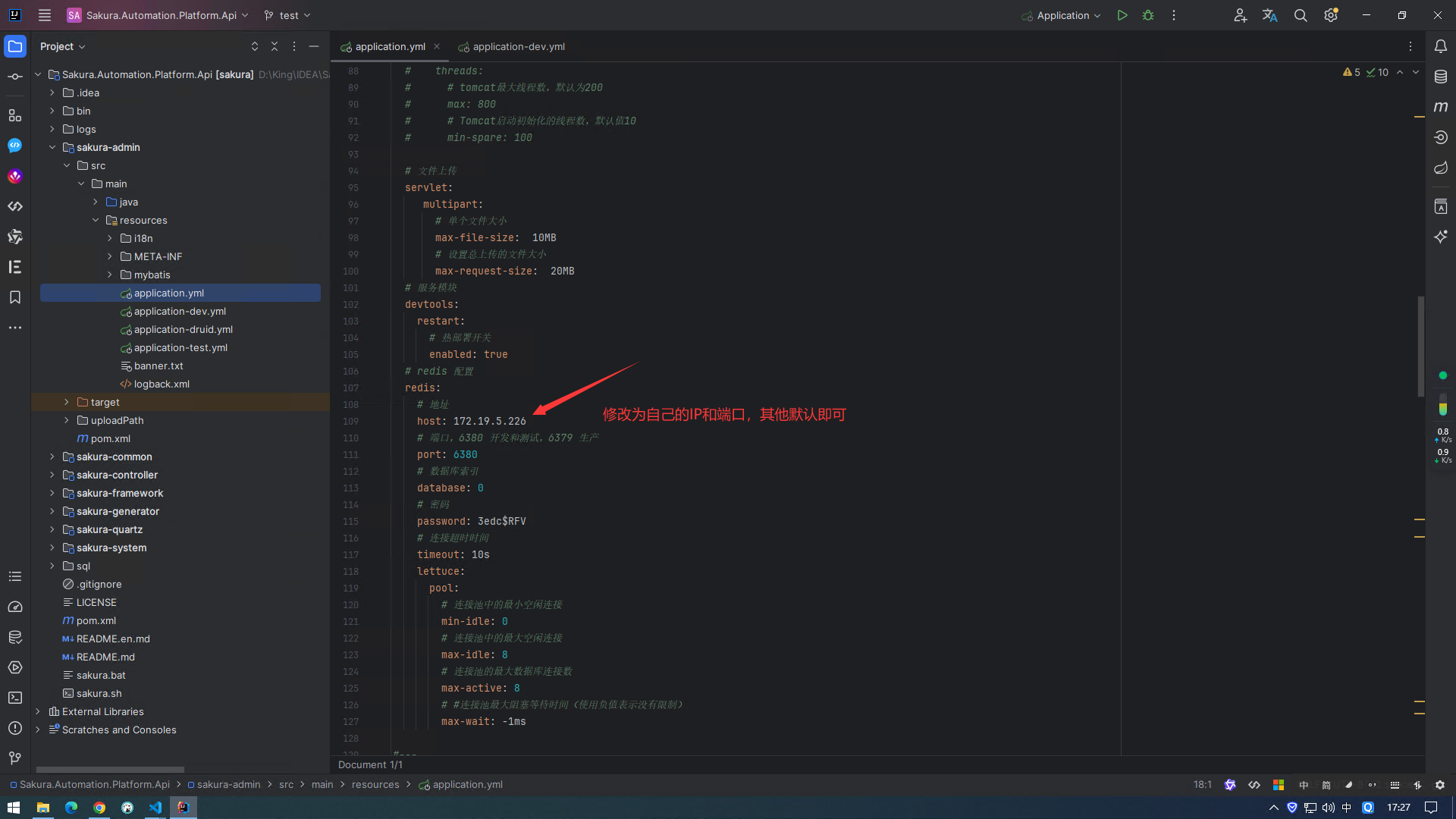
Task: Collapse the sakura-admin module
Action: tap(52, 147)
